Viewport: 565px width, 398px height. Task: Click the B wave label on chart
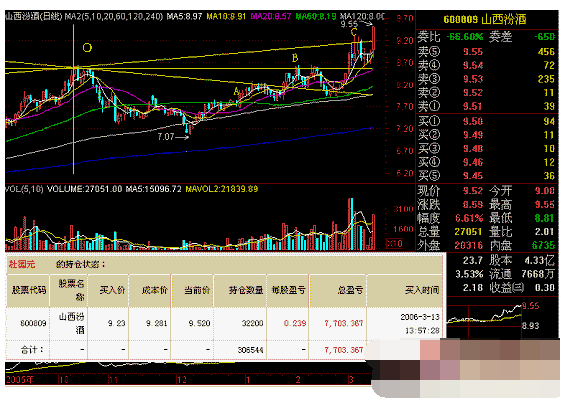(x=295, y=58)
